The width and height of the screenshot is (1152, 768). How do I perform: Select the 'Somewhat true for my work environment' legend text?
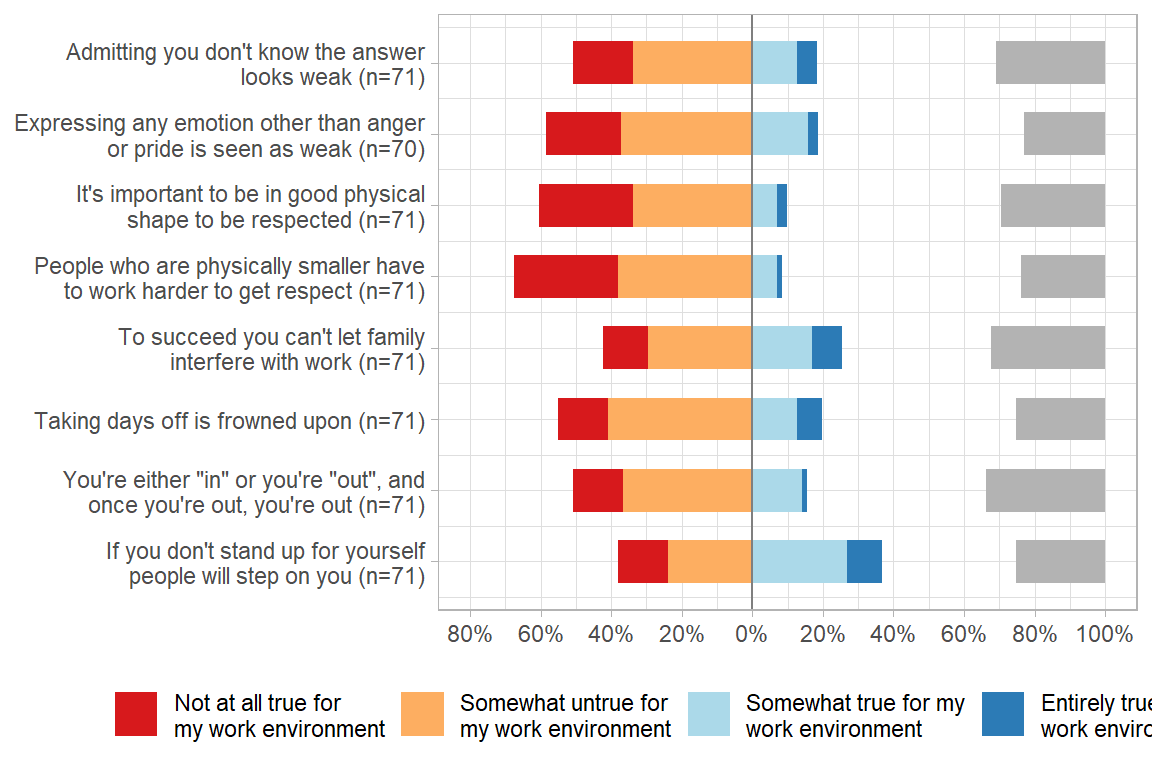[855, 716]
